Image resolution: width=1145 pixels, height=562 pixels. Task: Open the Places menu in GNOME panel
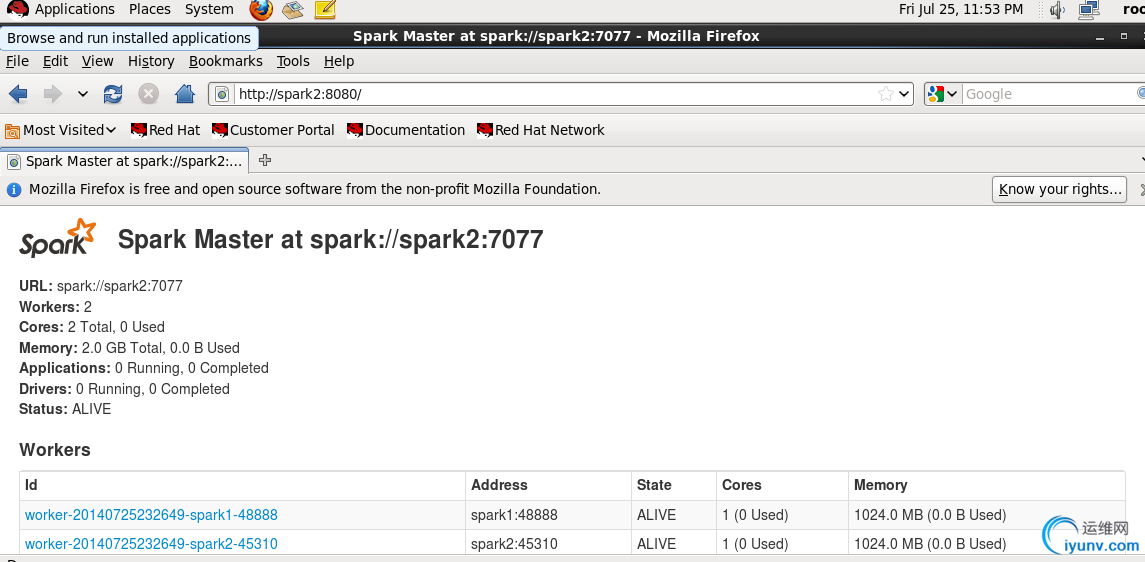[150, 9]
